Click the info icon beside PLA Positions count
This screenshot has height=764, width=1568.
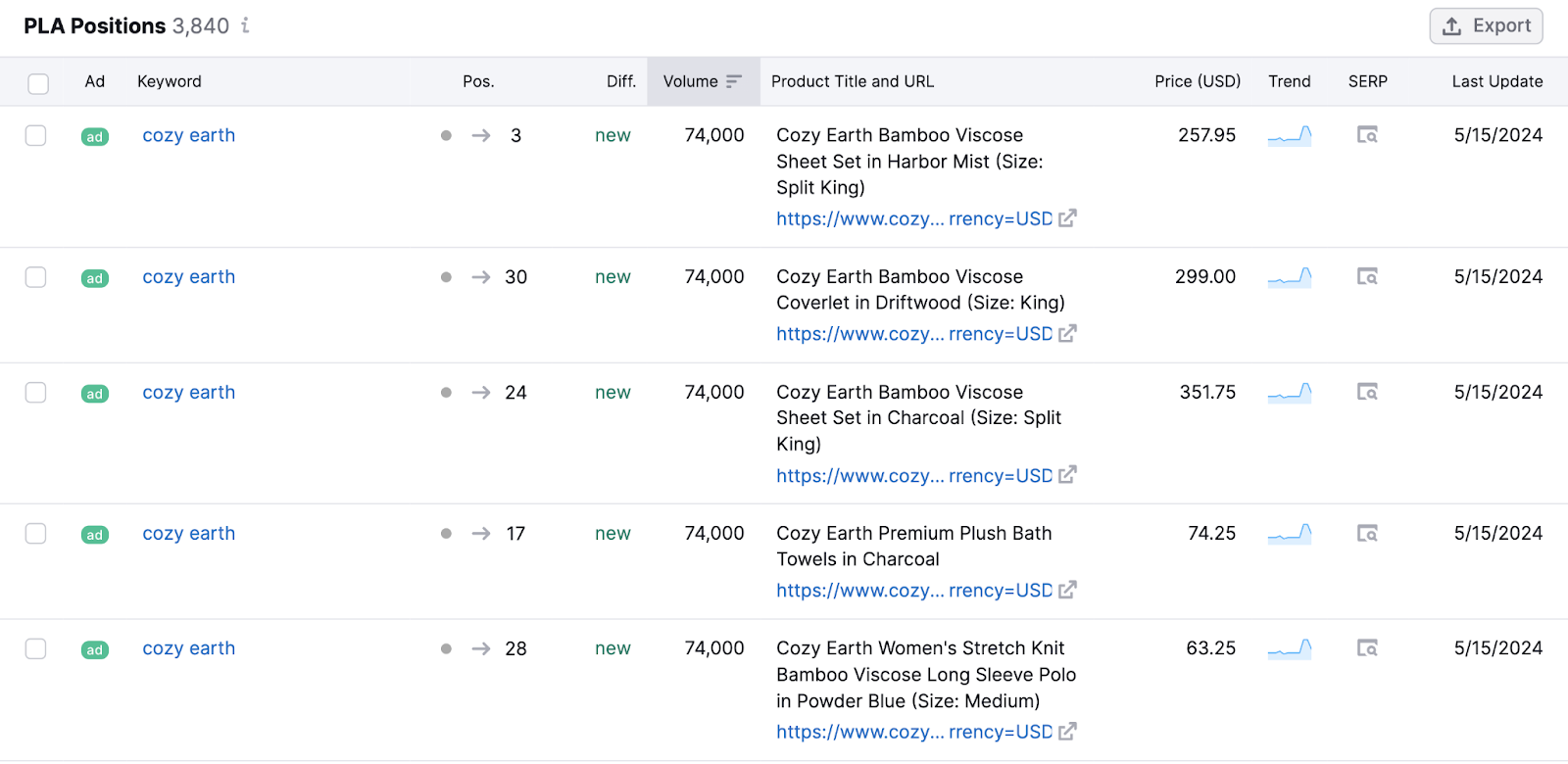click(245, 25)
